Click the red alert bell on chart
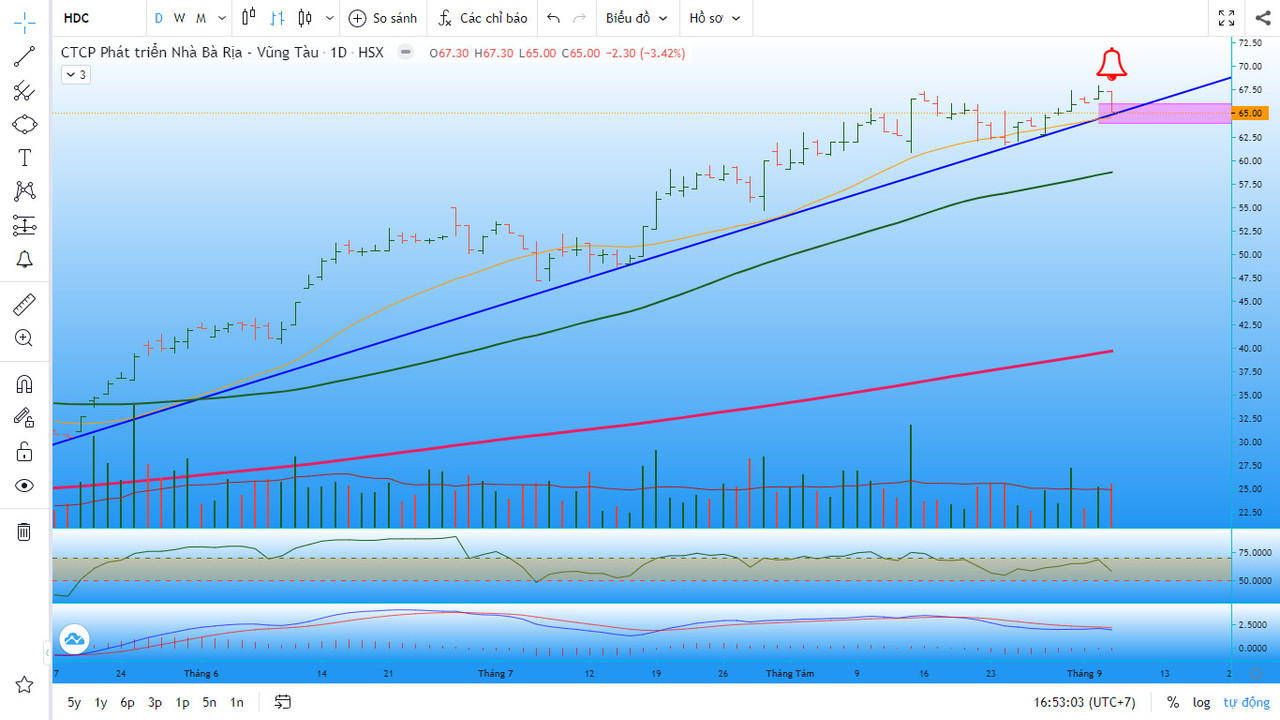This screenshot has height=720, width=1280. pyautogui.click(x=1111, y=64)
